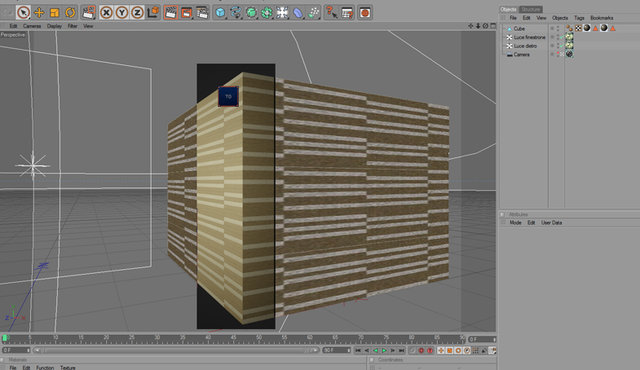Render the active view clapperboard icon
The width and height of the screenshot is (640, 370).
click(x=171, y=13)
